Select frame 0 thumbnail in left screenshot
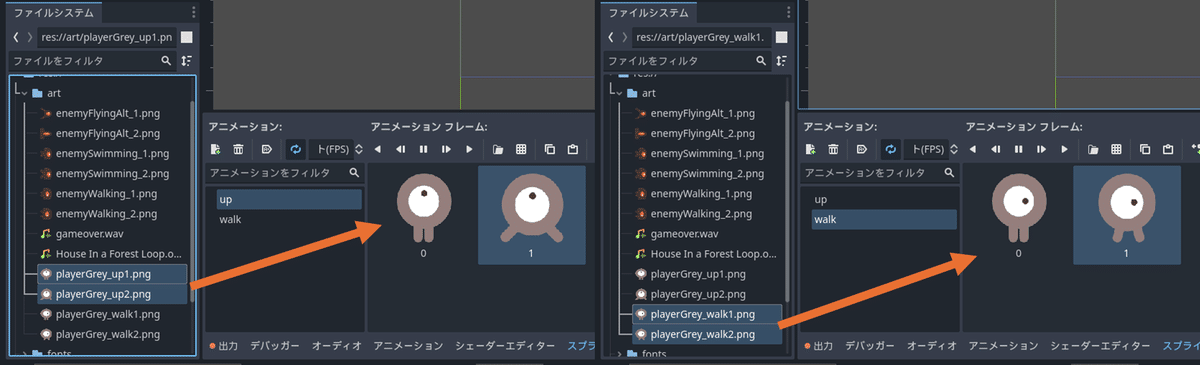Screen dimensions: 1200x365 click(x=423, y=215)
